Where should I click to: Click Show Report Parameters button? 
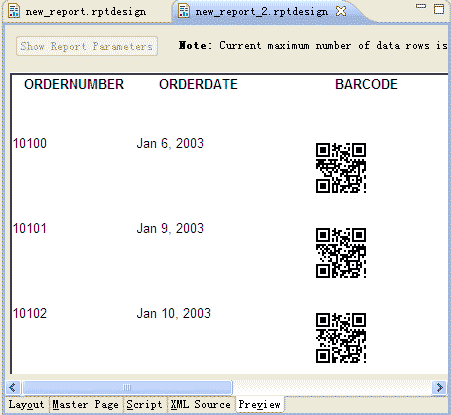click(x=87, y=46)
